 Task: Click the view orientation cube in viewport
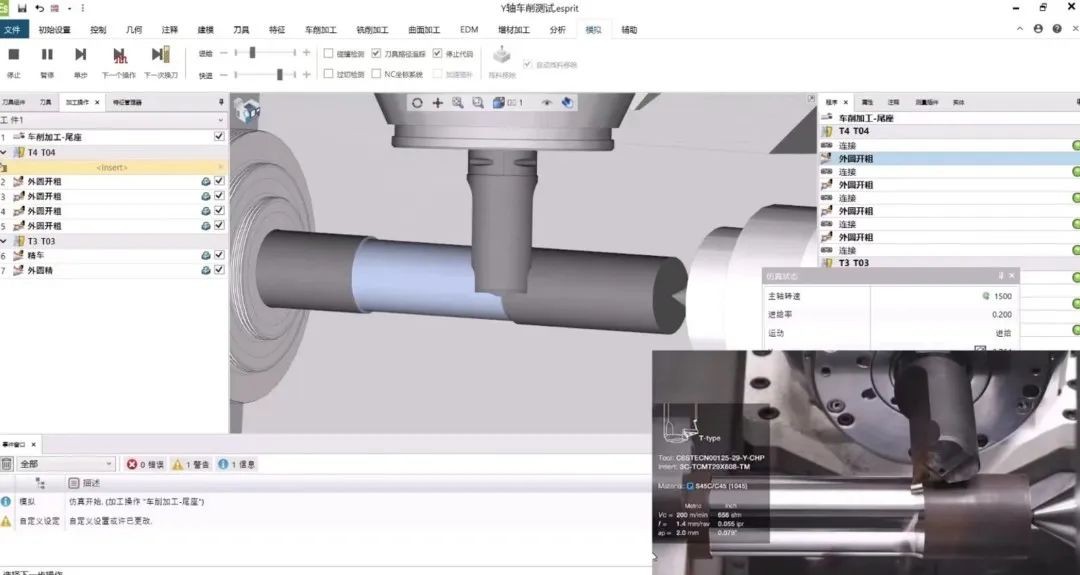point(245,112)
